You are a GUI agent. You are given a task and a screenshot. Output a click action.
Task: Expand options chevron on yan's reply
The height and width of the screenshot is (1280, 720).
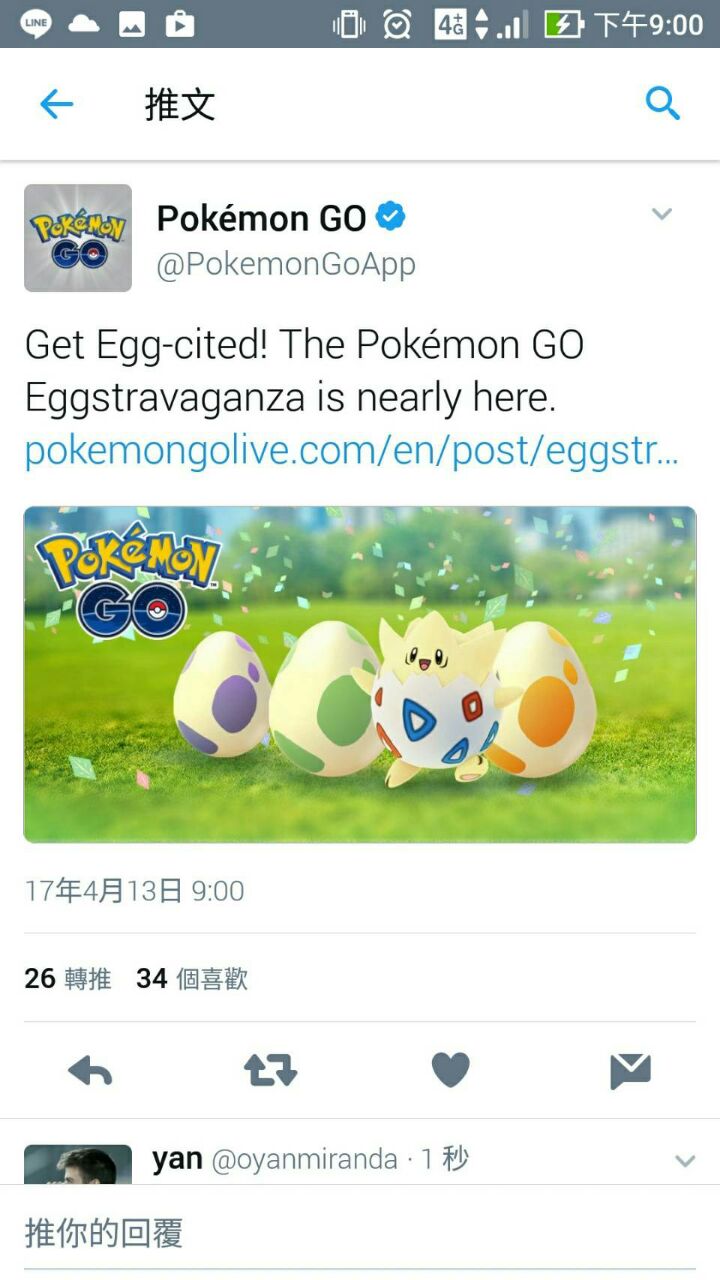tap(685, 1161)
